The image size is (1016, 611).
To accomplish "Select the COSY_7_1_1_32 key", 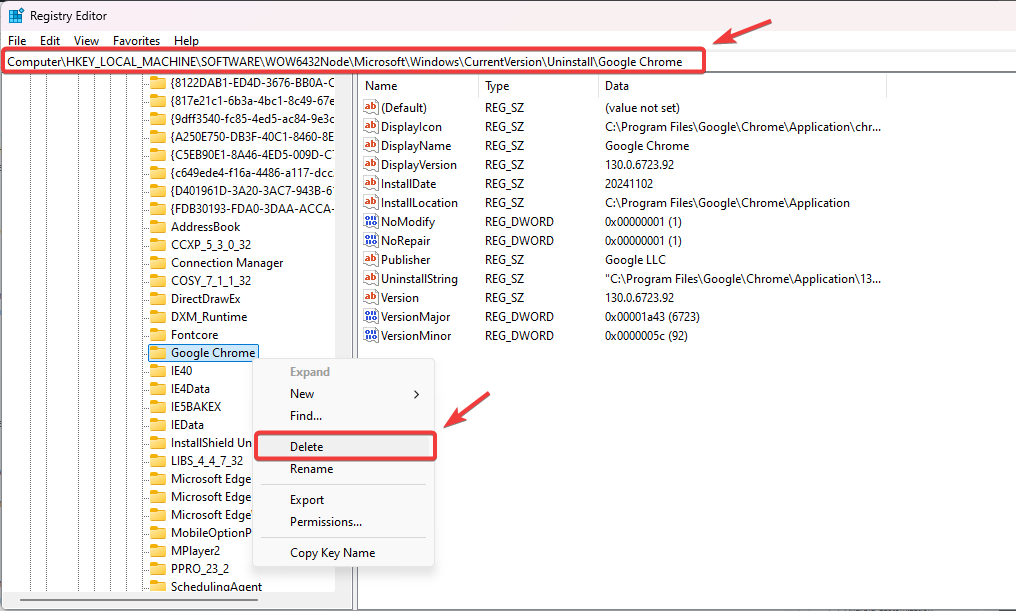I will [211, 281].
